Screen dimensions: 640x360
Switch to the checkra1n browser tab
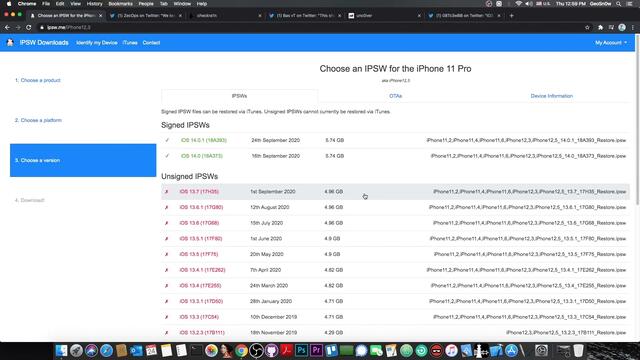click(x=224, y=16)
